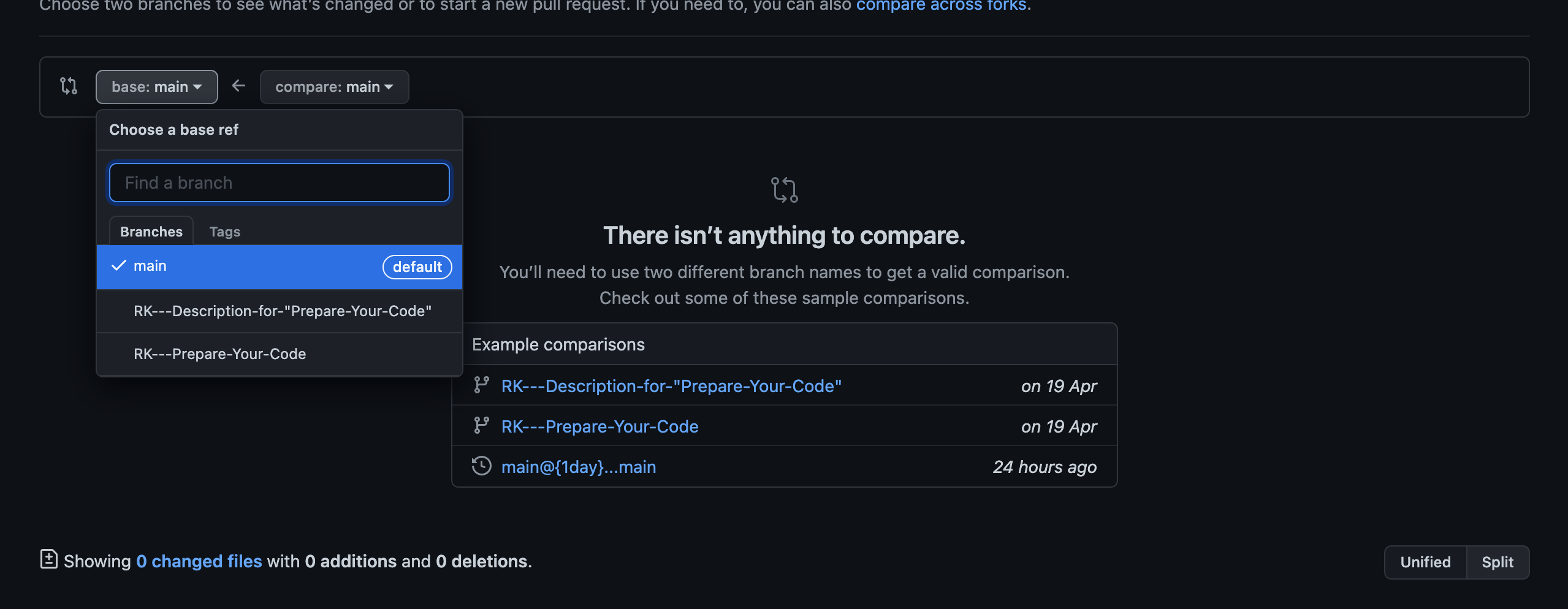Screen dimensions: 1568x609
Task: Select RK---Prepare-Your-Code from the branch list
Action: 220,353
